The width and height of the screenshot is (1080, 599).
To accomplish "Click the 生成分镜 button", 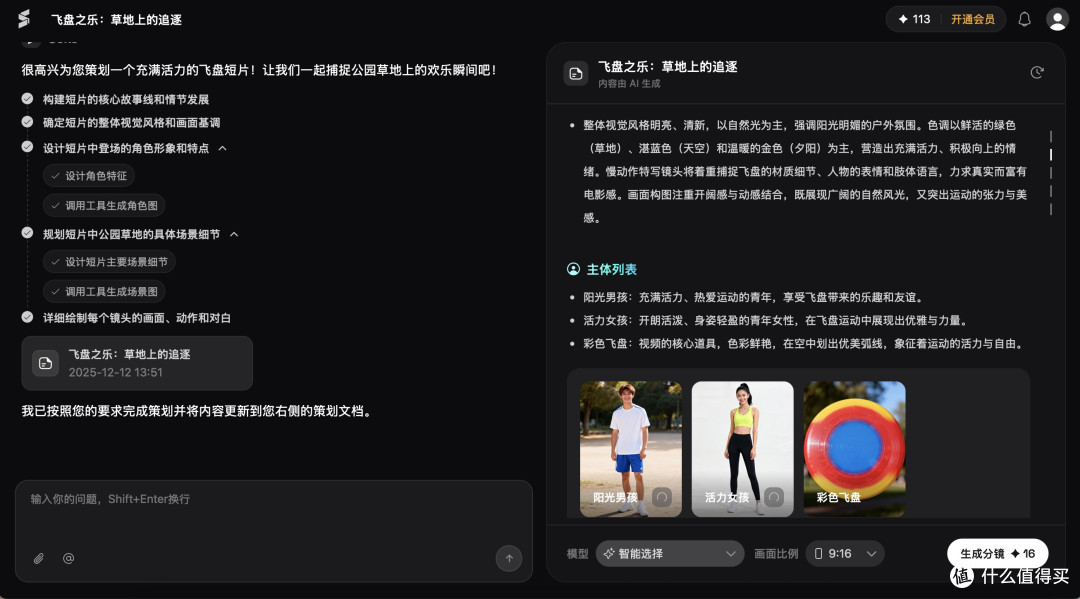I will point(997,553).
